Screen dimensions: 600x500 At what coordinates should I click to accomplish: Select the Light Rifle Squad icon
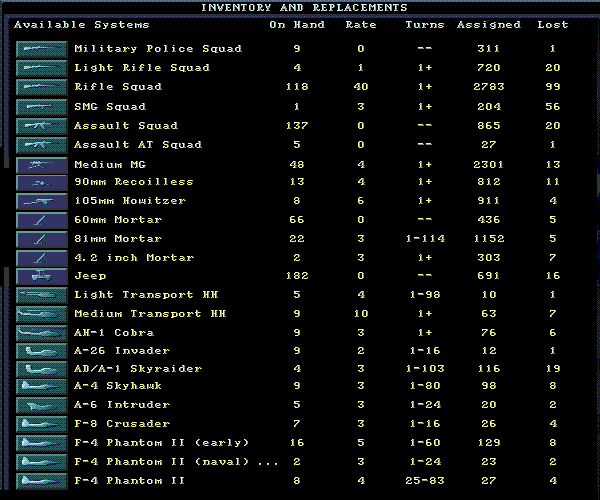[42, 68]
